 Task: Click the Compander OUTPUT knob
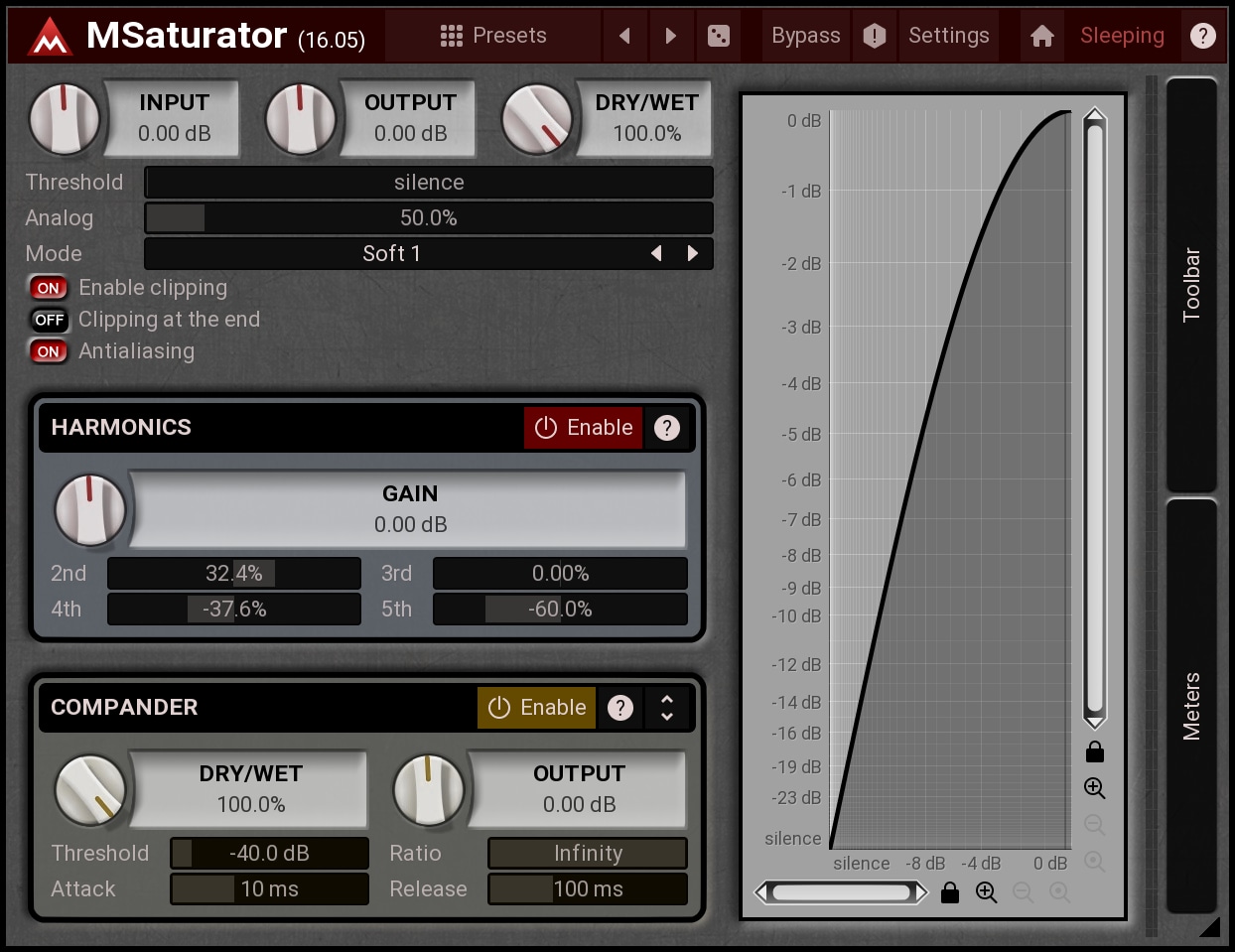coord(429,790)
